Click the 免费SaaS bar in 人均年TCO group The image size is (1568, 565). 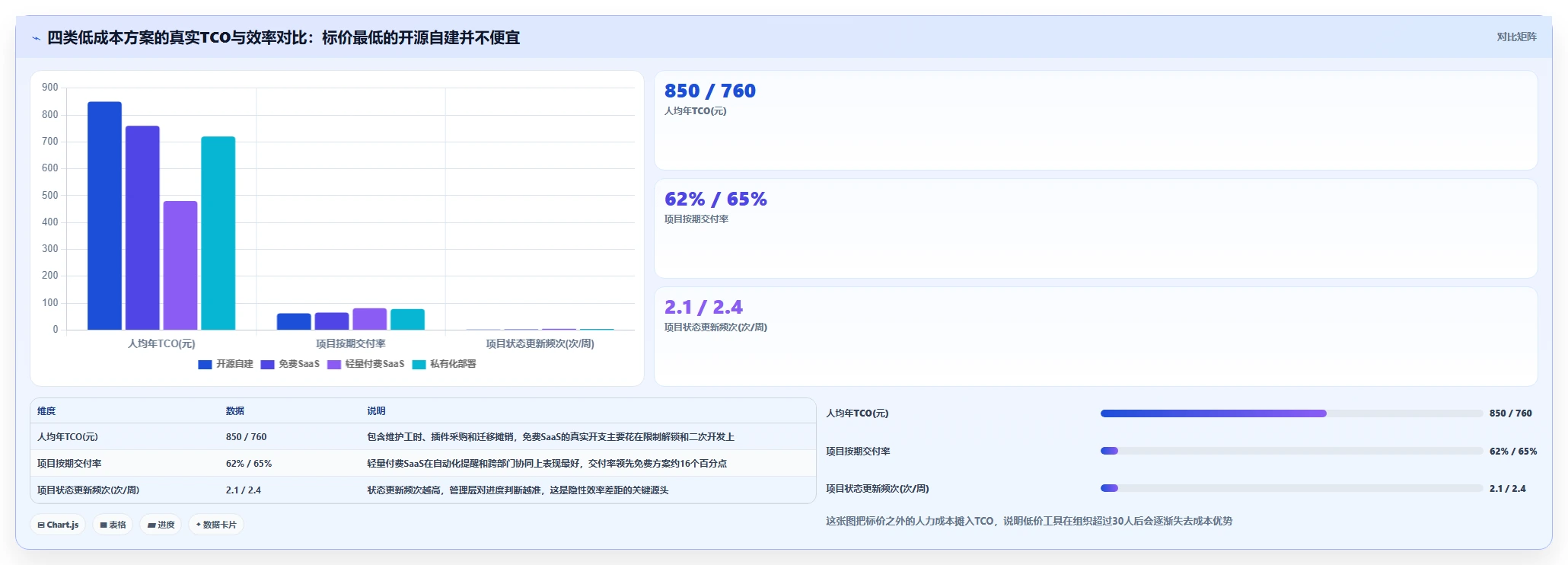tap(142, 228)
